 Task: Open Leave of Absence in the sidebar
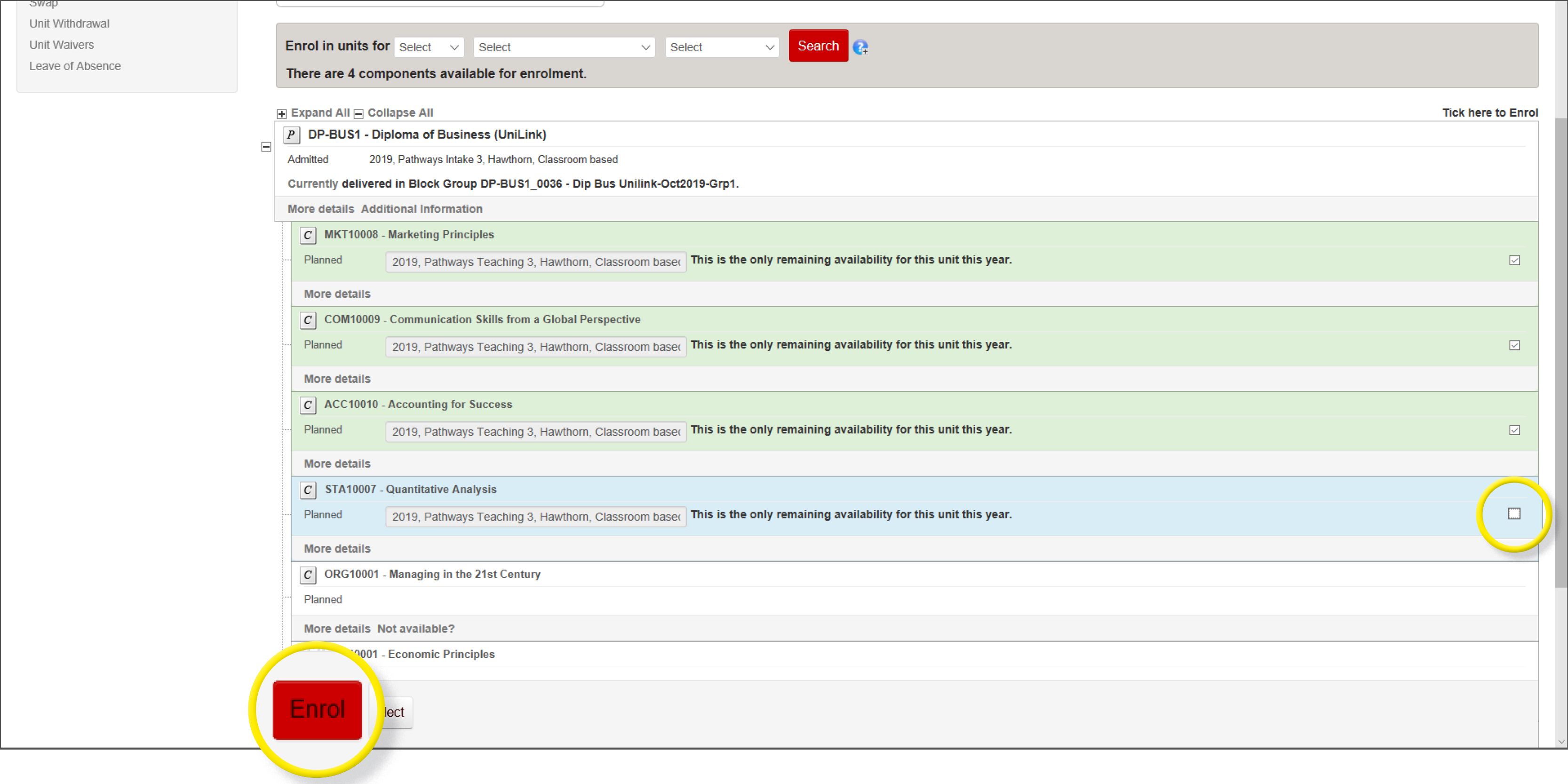point(75,66)
